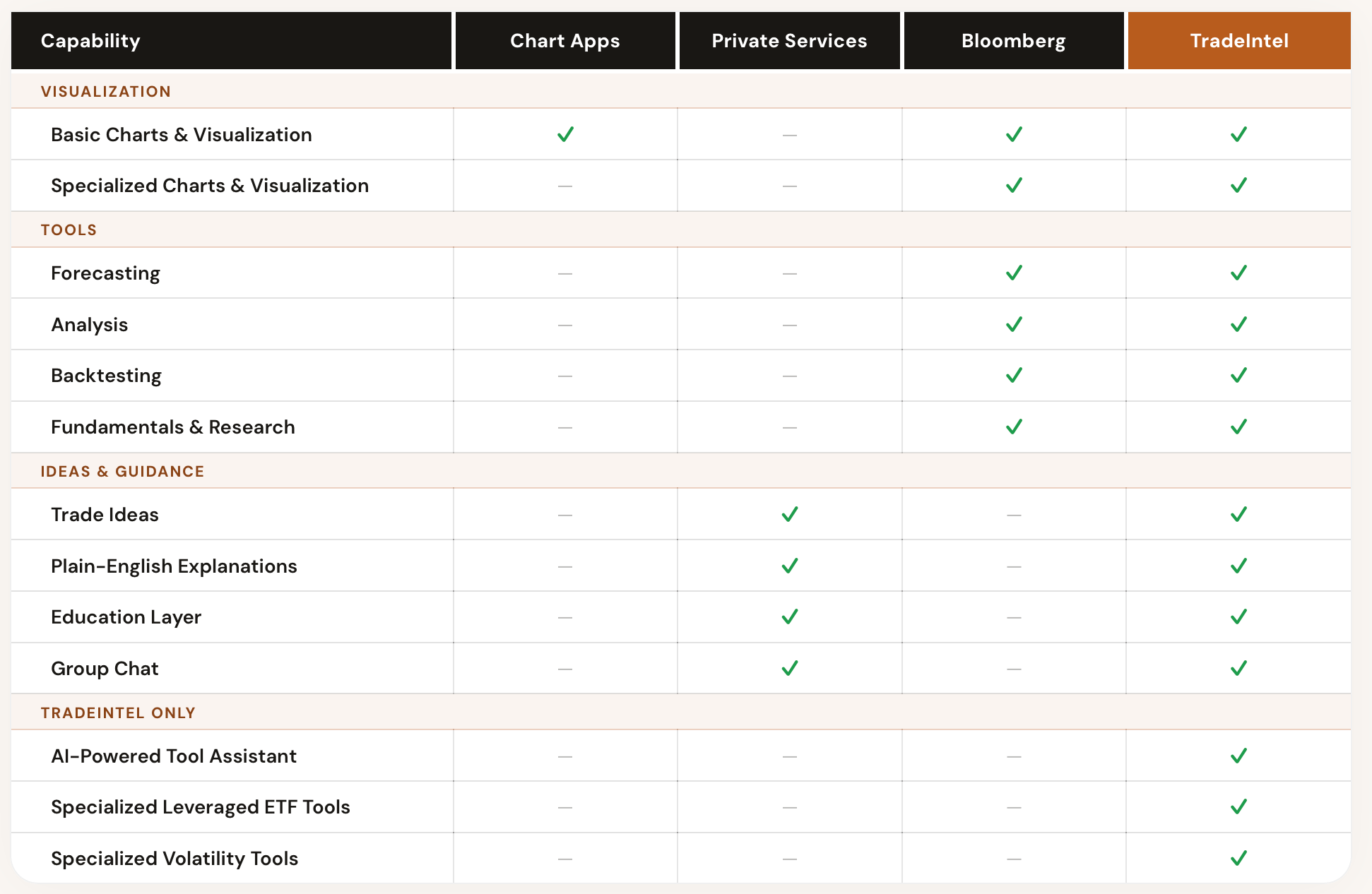Click TradeIntel checkmark for Specialized Volatility Tools
Image resolution: width=1372 pixels, height=894 pixels.
[1238, 858]
